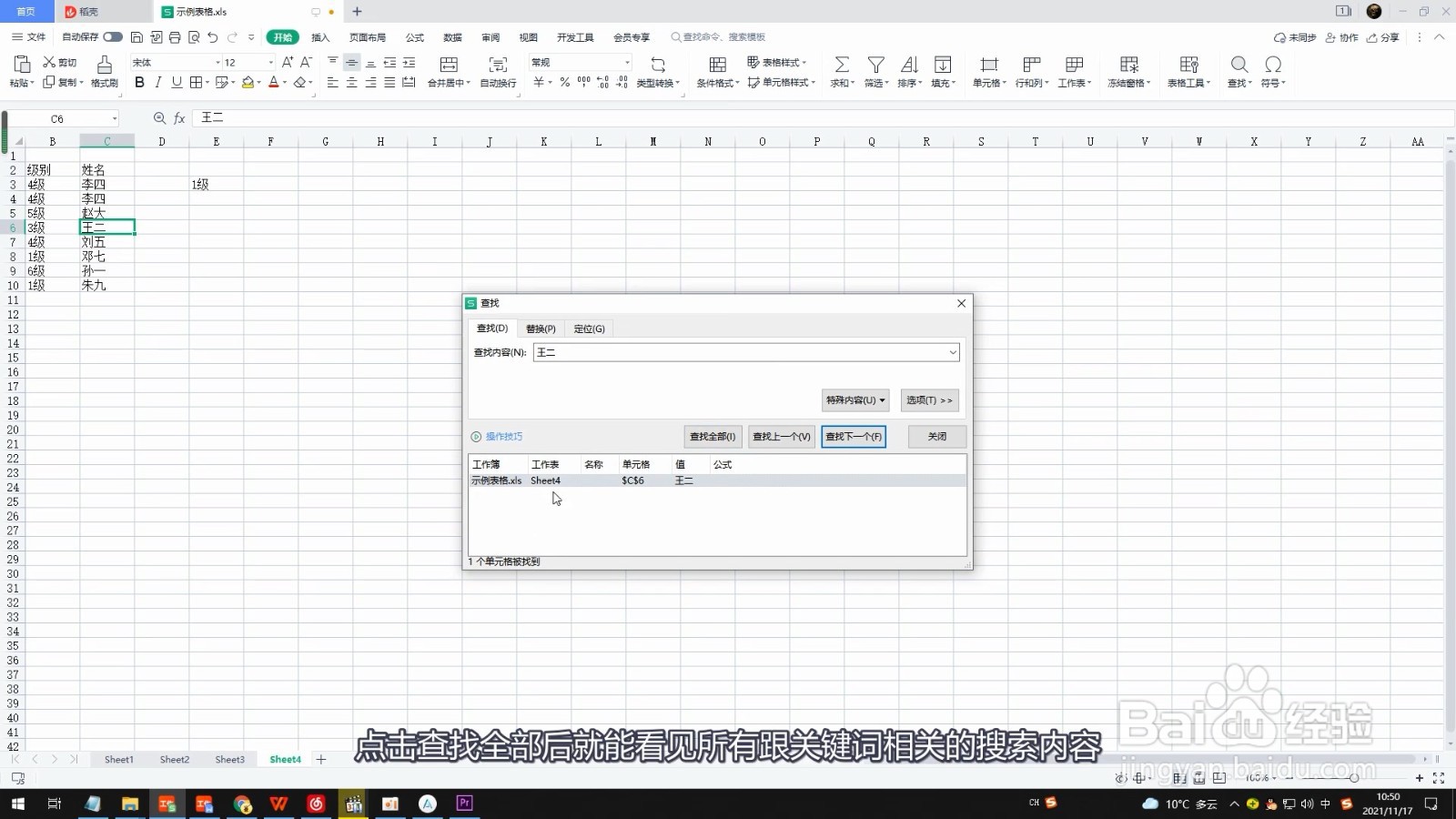Image resolution: width=1456 pixels, height=819 pixels.
Task: Click the Filter (筛选) funnel icon
Action: (x=875, y=65)
